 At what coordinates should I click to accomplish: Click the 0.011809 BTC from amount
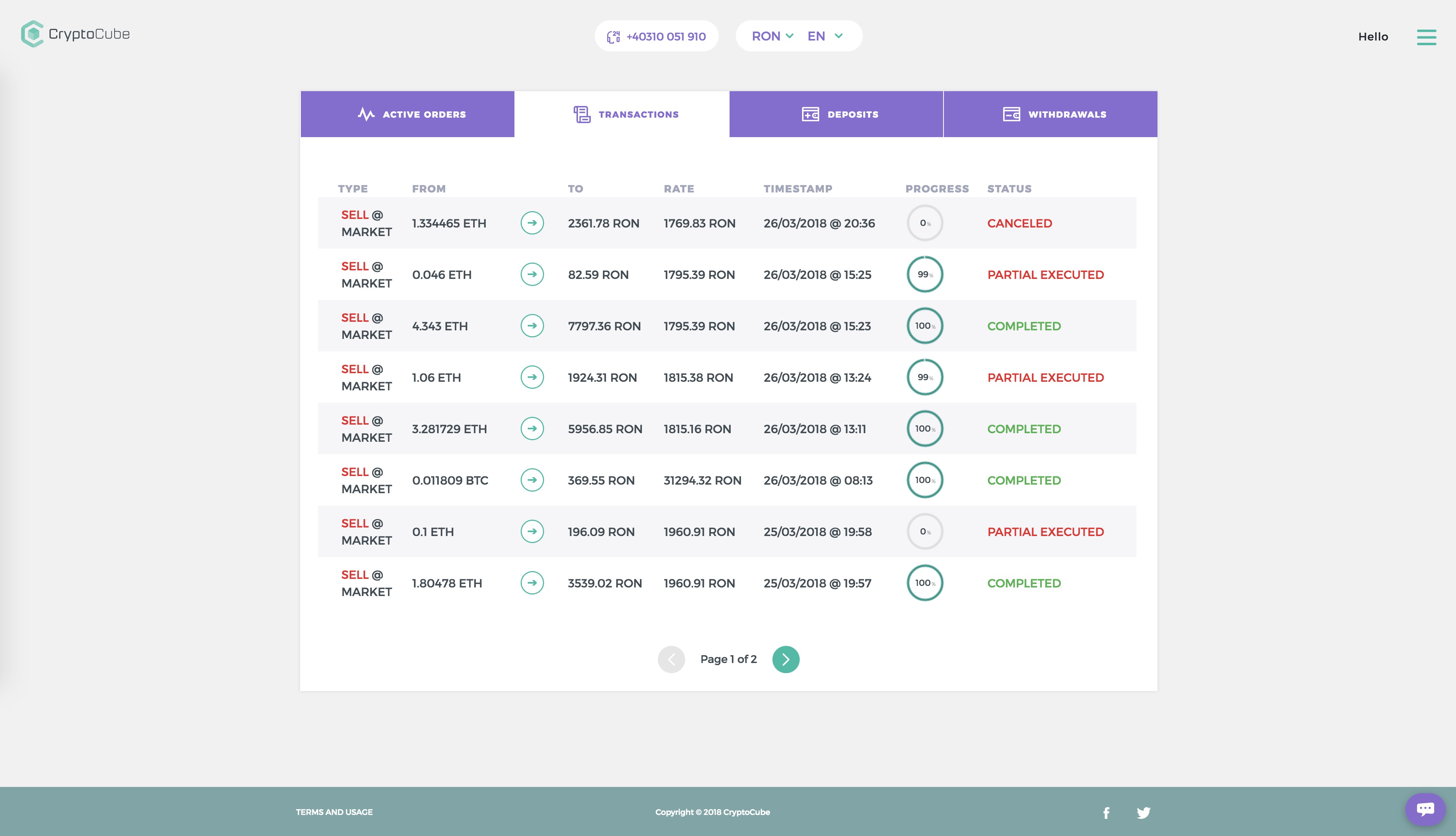pyautogui.click(x=450, y=480)
